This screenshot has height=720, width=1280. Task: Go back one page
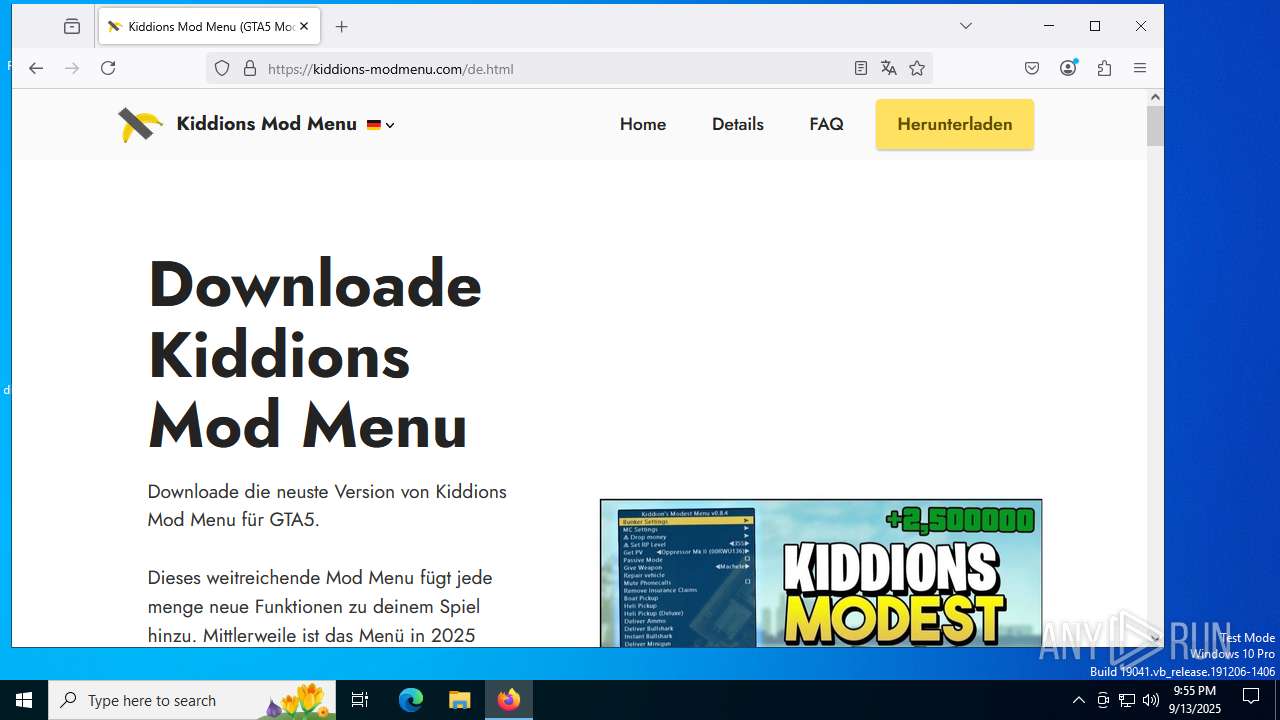click(x=36, y=68)
